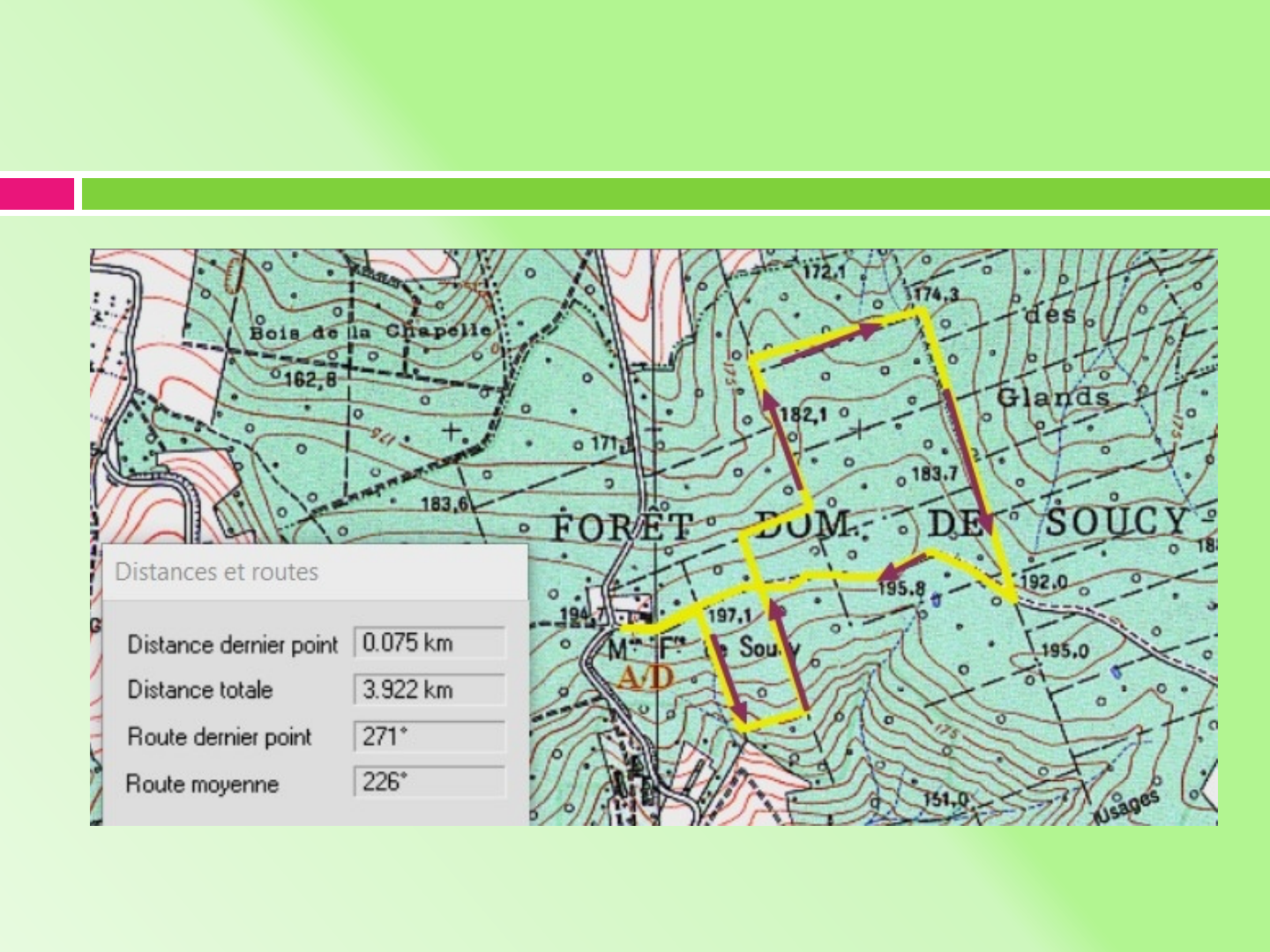Click the orange A/D start marker

click(645, 678)
